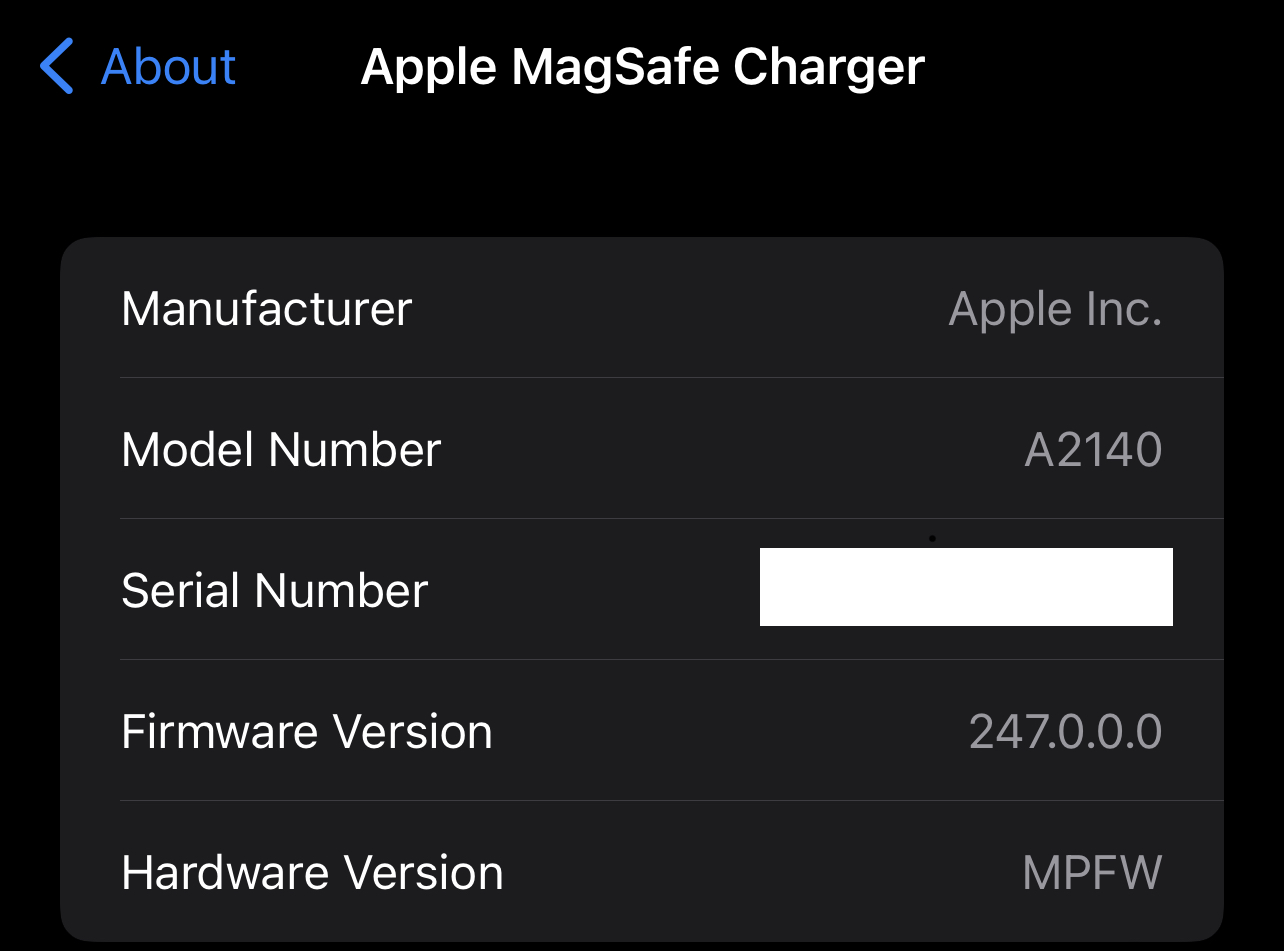Tap the A2140 model number value
The image size is (1284, 951).
click(1093, 450)
